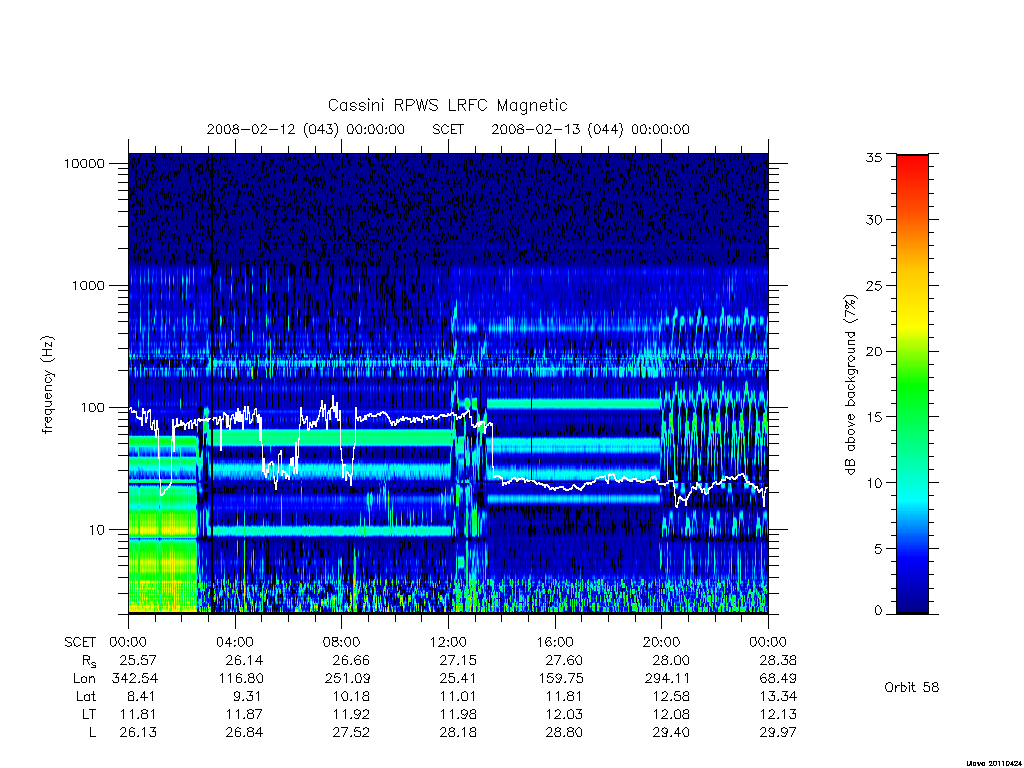The image size is (1024, 768).
Task: Click the 'L' row label
Action: point(92,732)
